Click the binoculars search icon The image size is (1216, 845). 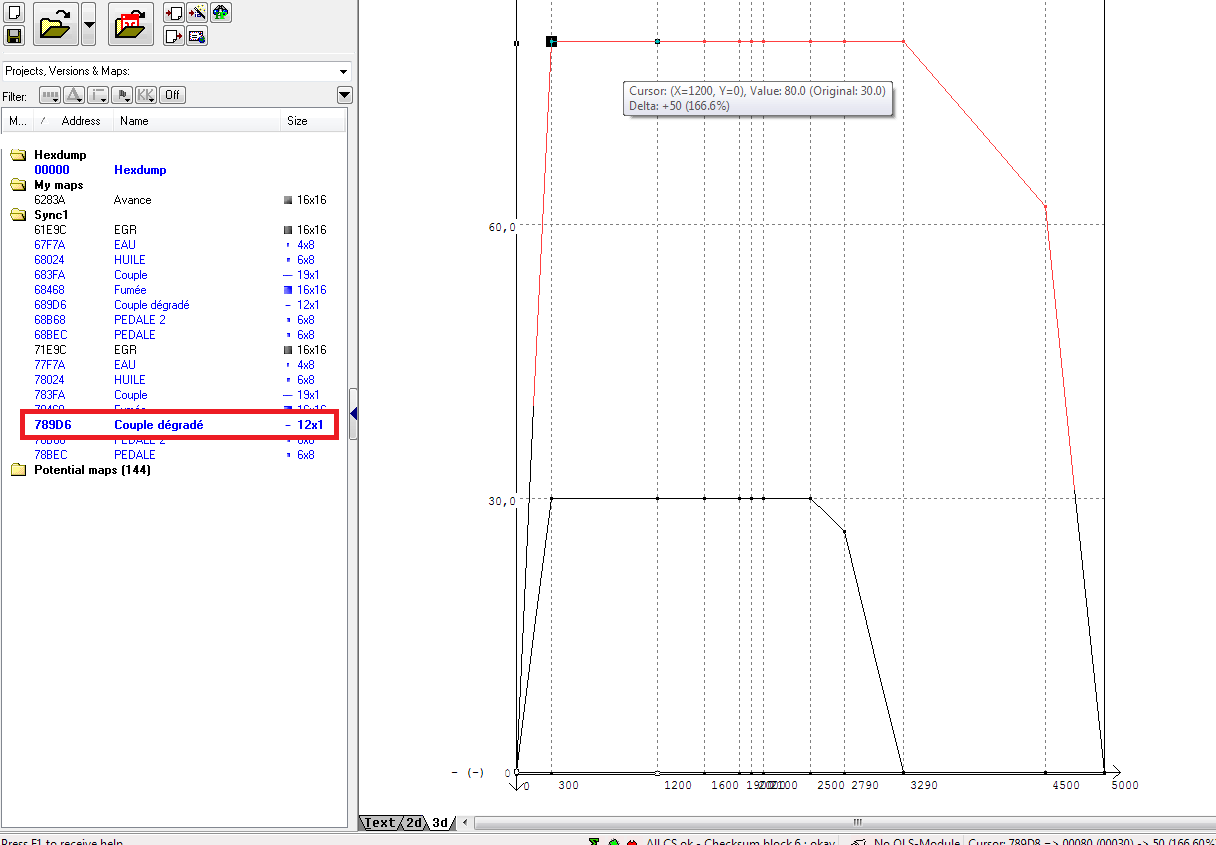pos(220,13)
